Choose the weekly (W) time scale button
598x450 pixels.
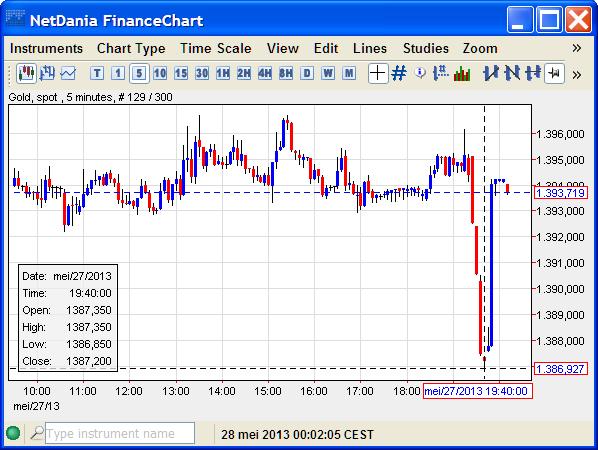pos(328,73)
